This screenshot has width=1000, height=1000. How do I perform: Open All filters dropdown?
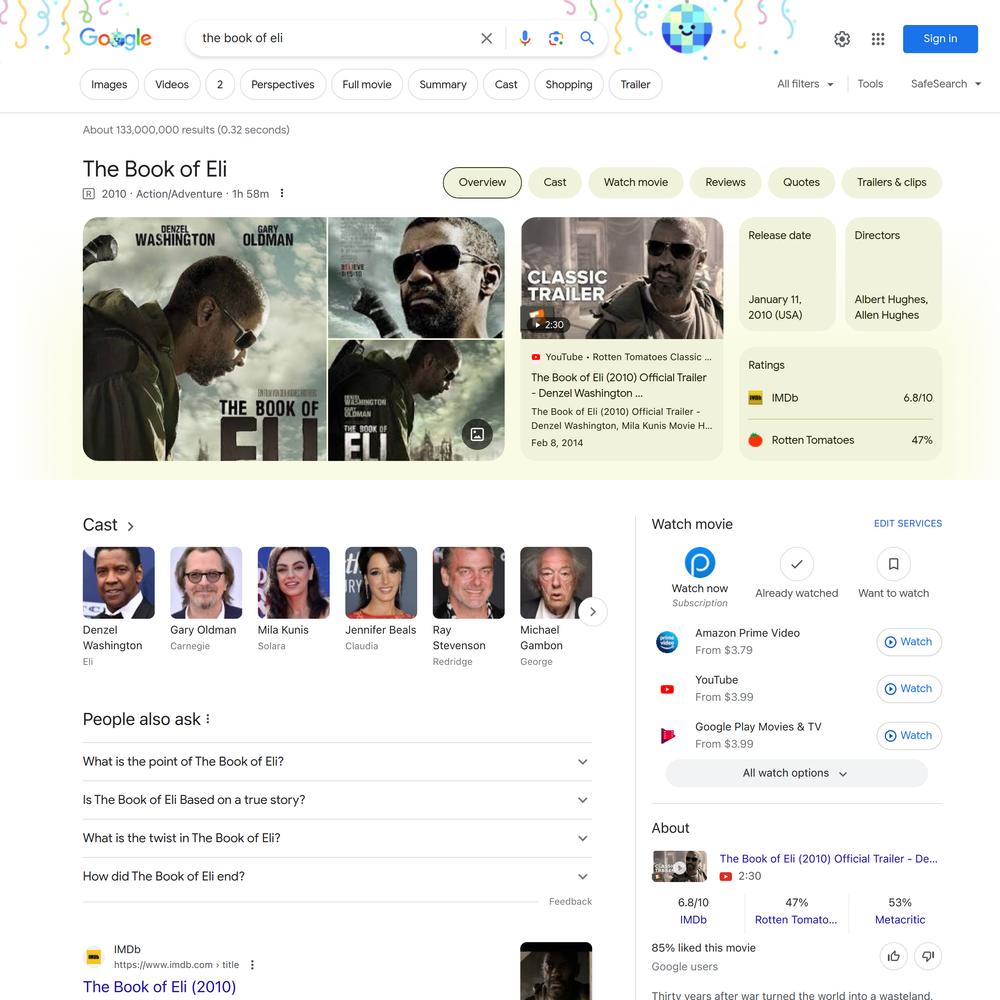coord(805,84)
